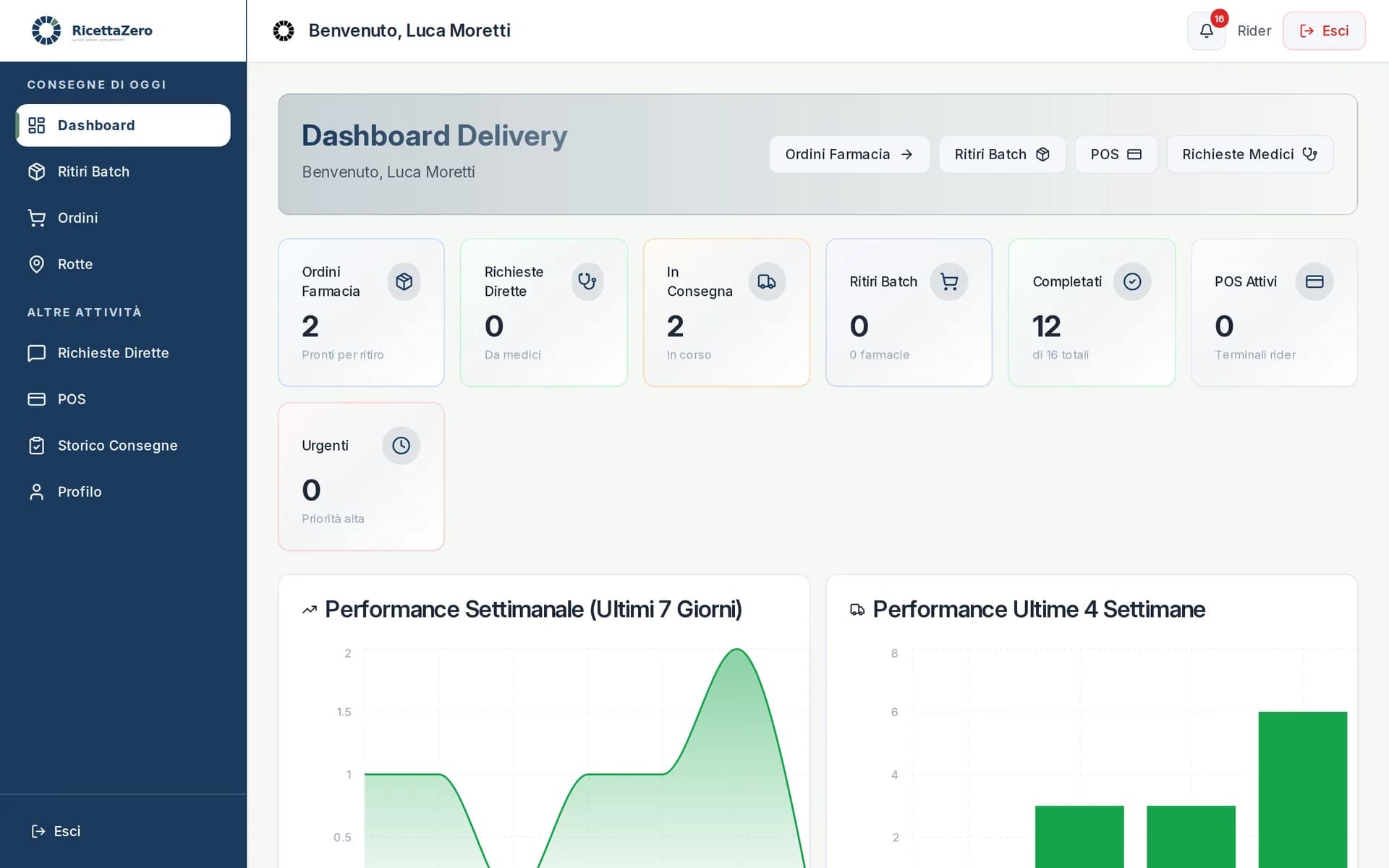The image size is (1389, 868).
Task: Click the 'Priorità alta' text
Action: coord(333,519)
